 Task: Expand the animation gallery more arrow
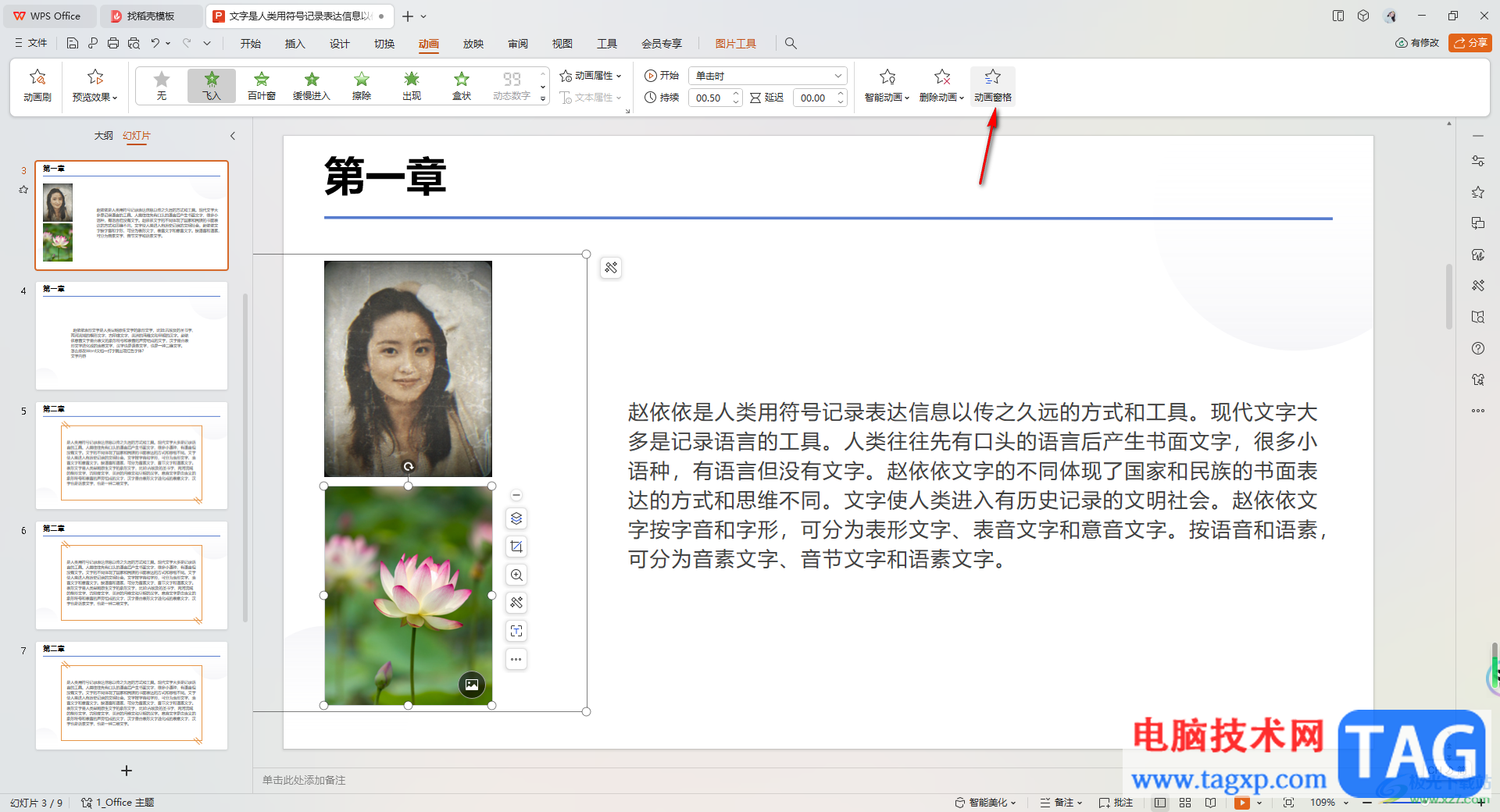click(x=543, y=98)
